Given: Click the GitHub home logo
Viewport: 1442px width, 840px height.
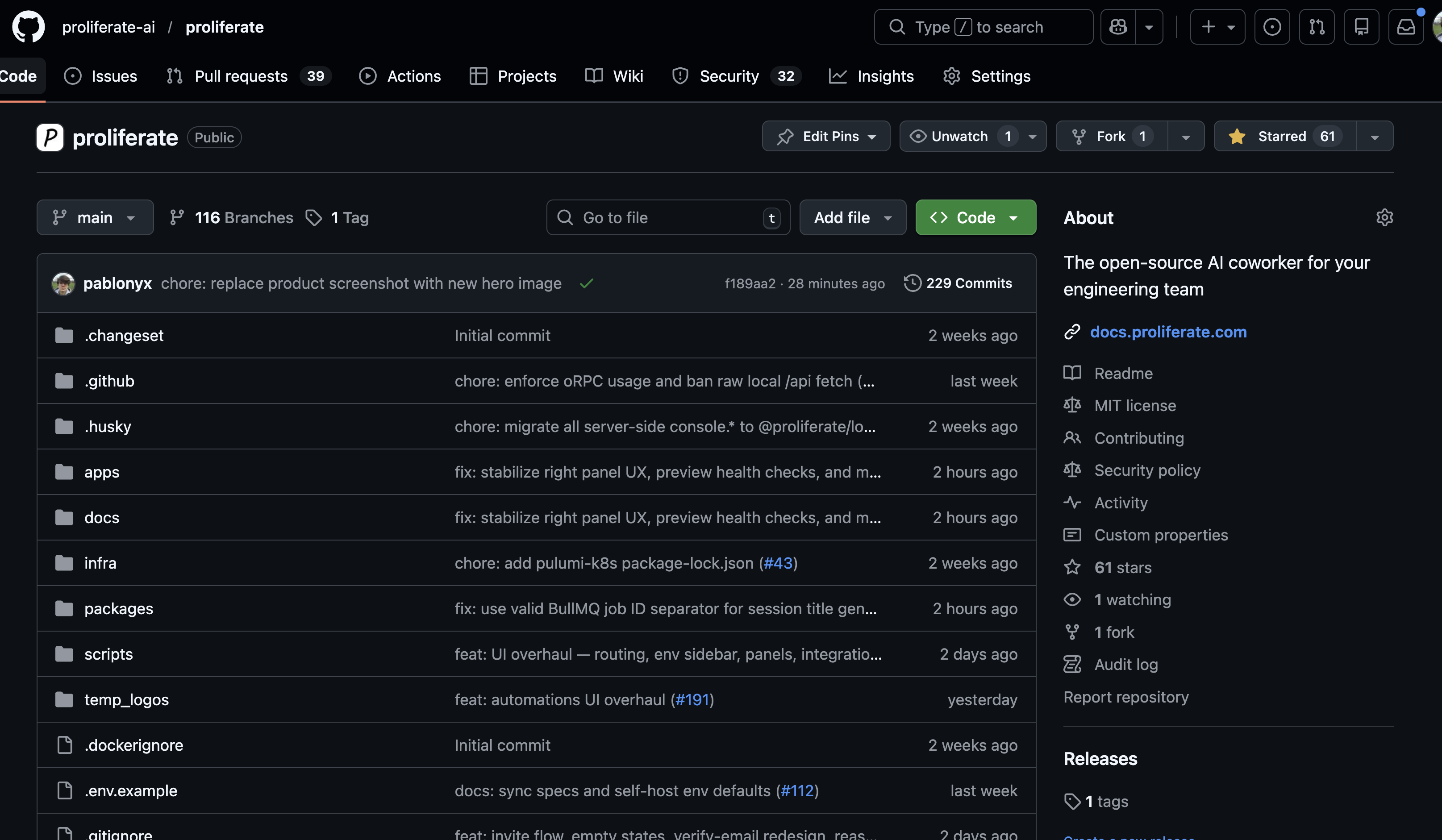Looking at the screenshot, I should pyautogui.click(x=28, y=26).
